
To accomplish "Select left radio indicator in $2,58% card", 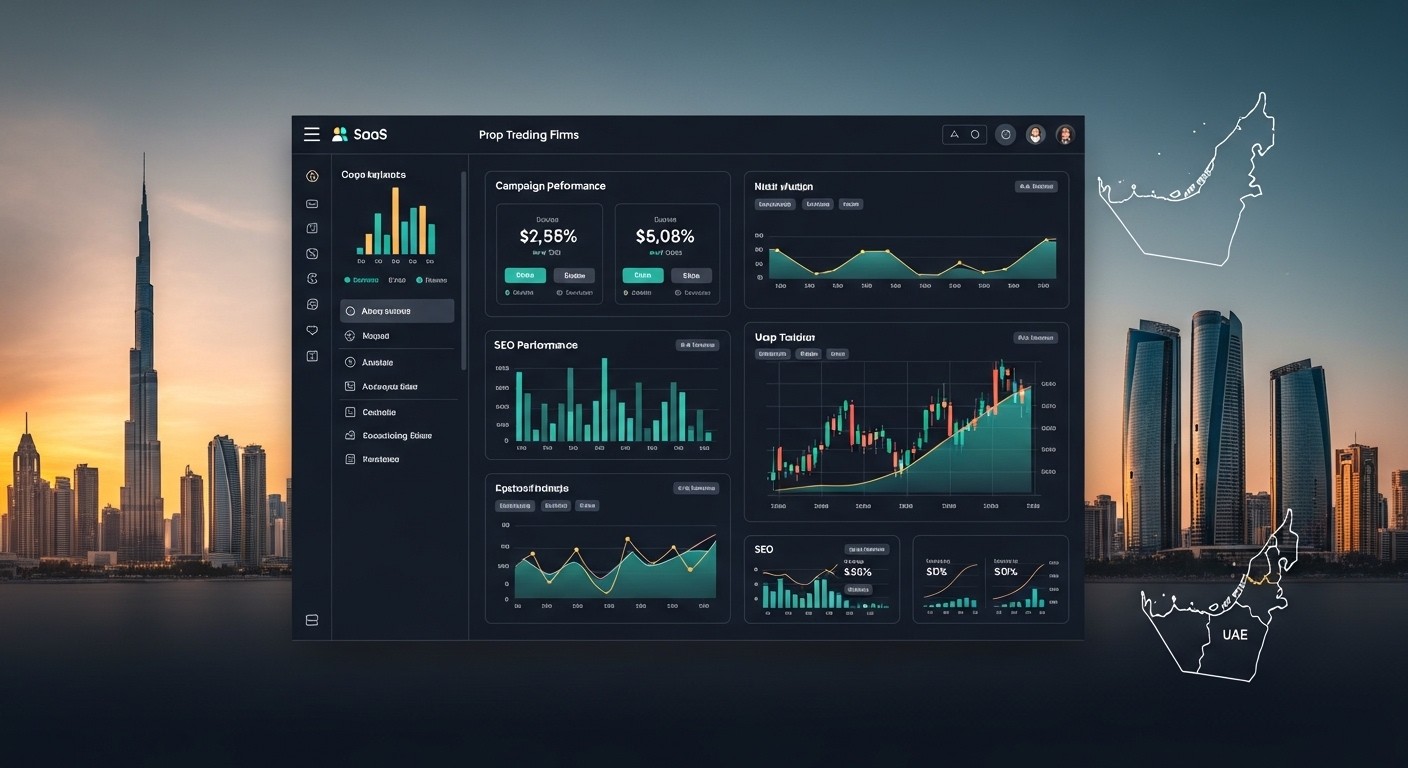I will 507,294.
